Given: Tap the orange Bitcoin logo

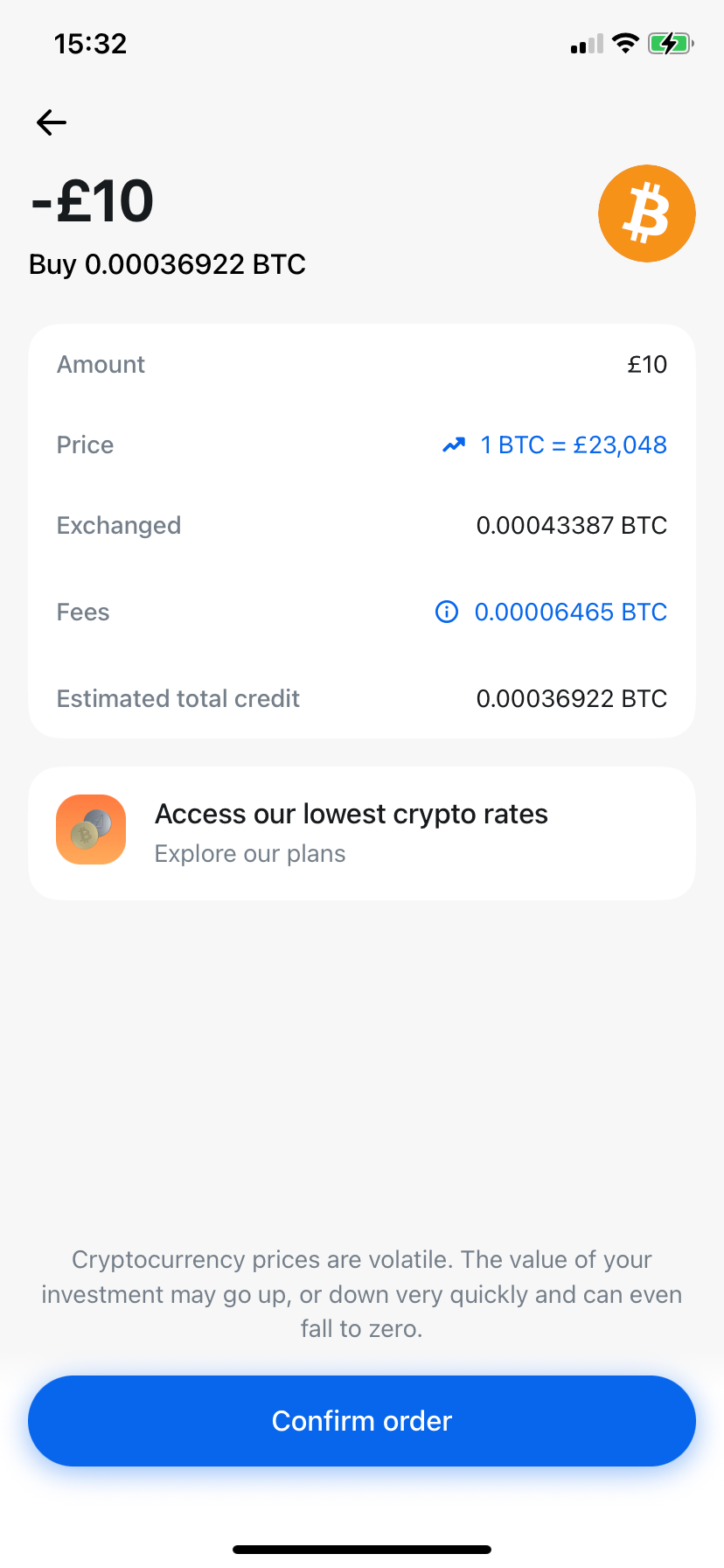Looking at the screenshot, I should 646,213.
